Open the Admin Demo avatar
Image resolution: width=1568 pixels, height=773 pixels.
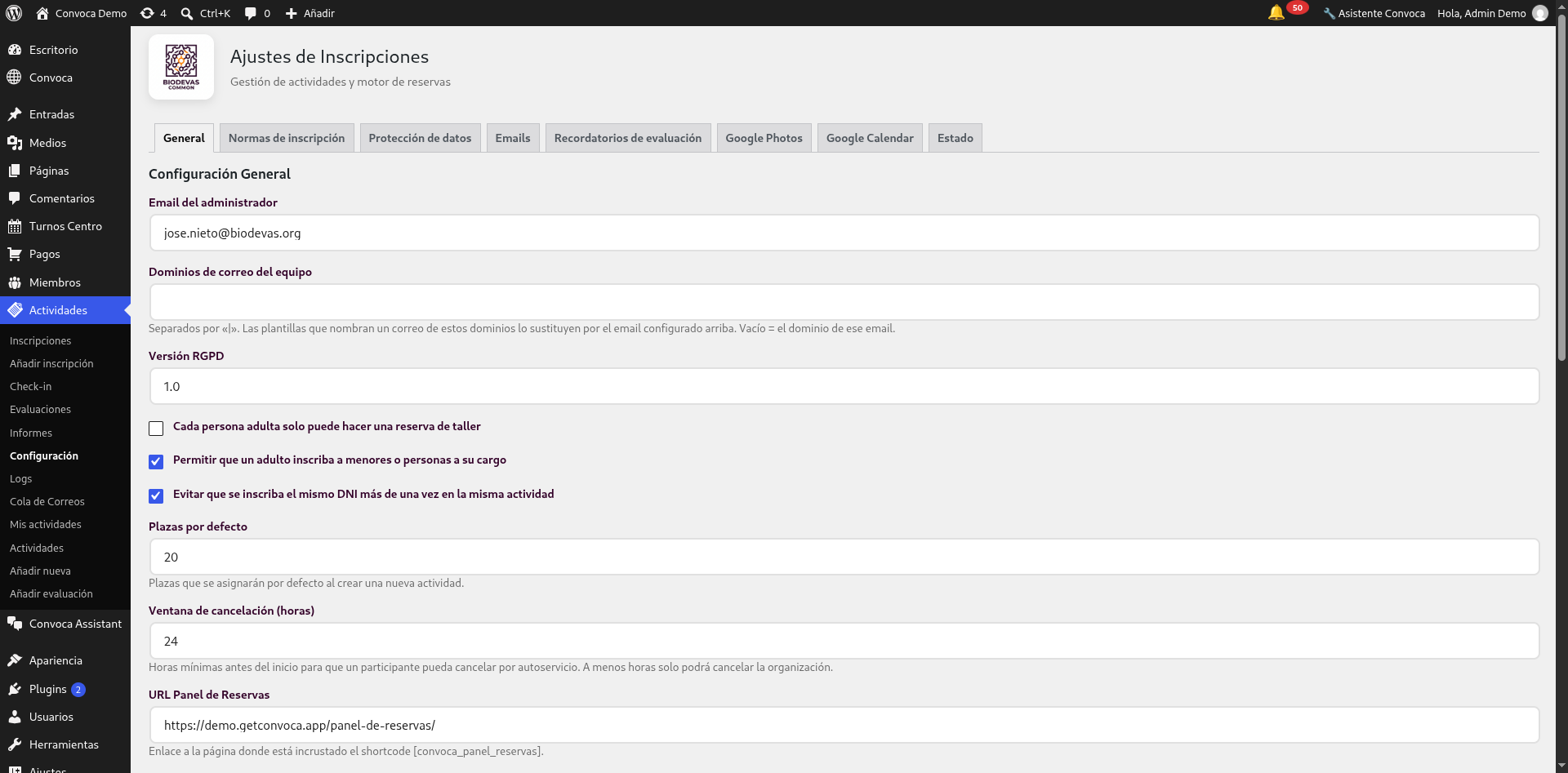1540,13
